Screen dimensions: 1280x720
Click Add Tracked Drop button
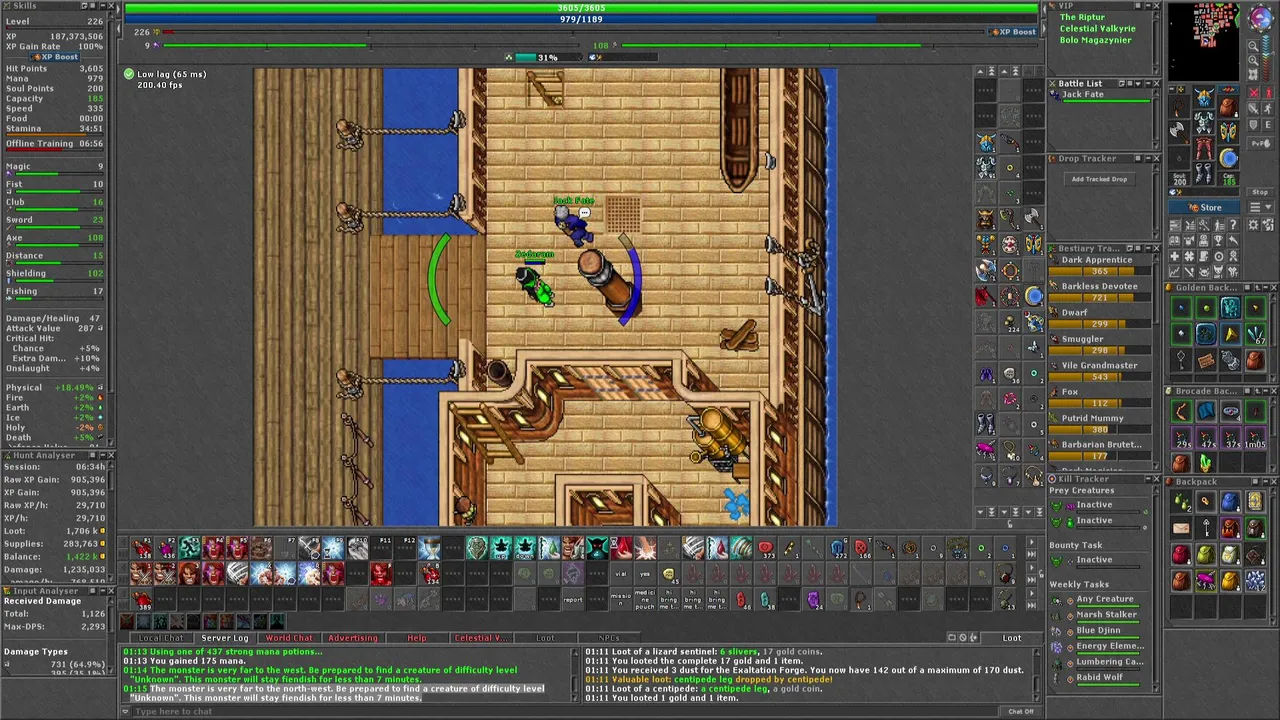click(x=1099, y=179)
